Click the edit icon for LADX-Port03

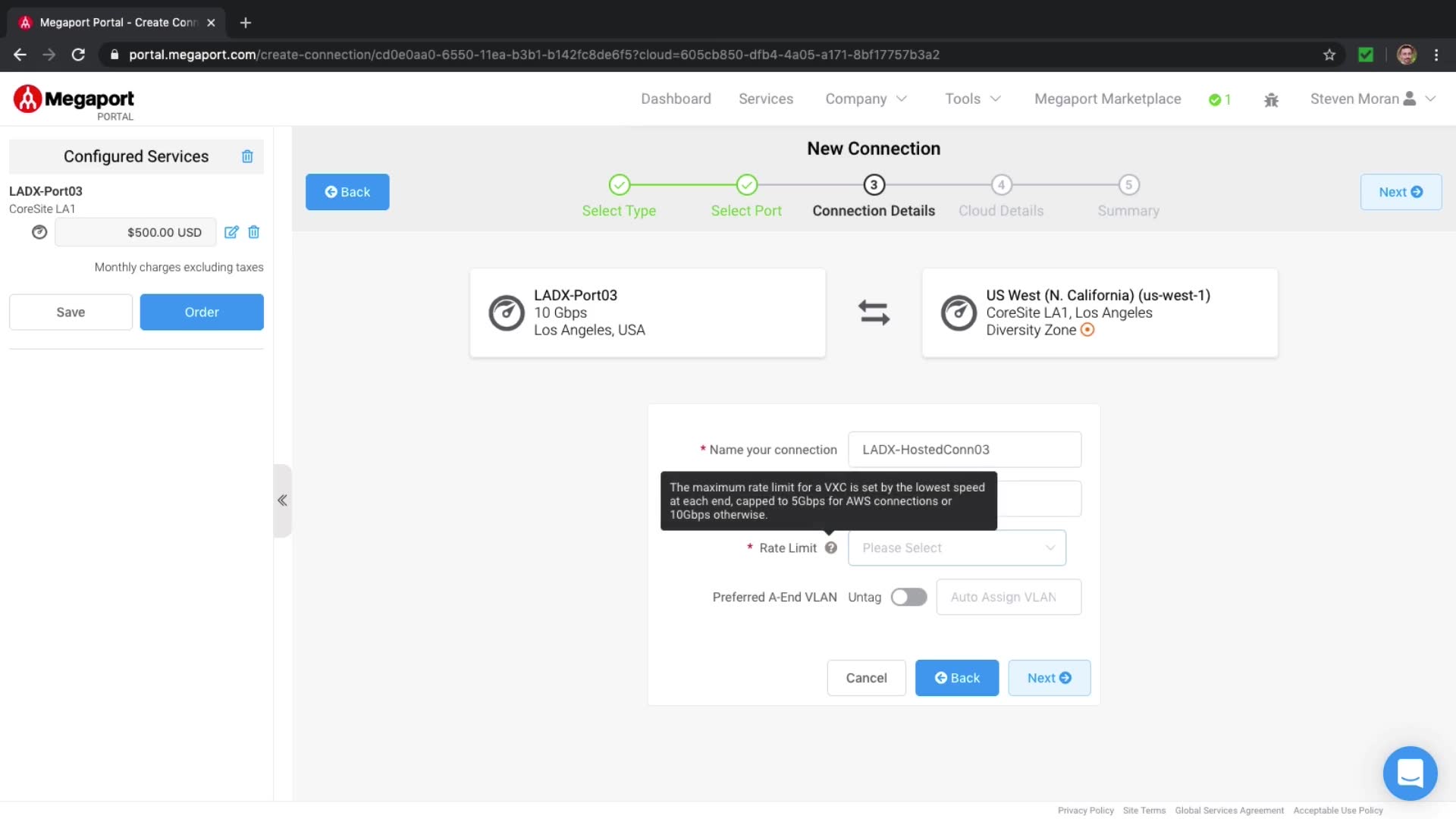[x=231, y=232]
